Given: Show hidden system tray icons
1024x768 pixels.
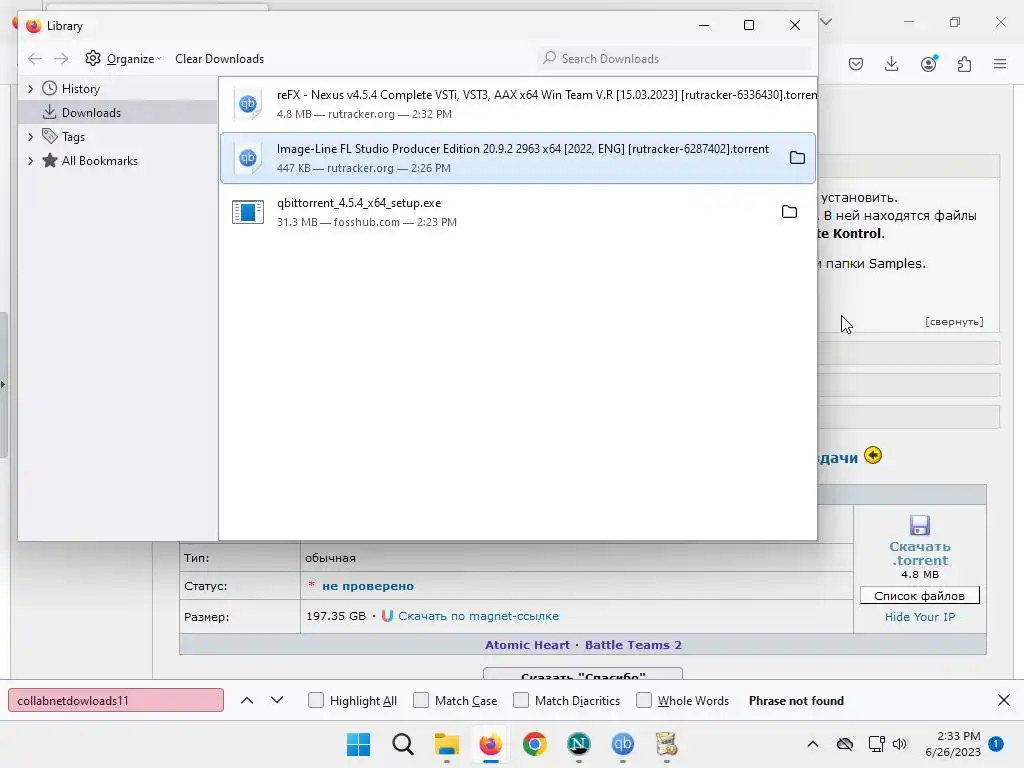Looking at the screenshot, I should (x=812, y=744).
